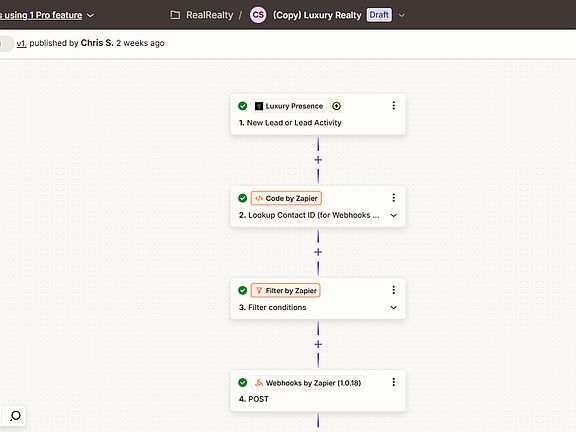Click the RealRealty folder icon
This screenshot has height=432, width=576.
point(175,15)
